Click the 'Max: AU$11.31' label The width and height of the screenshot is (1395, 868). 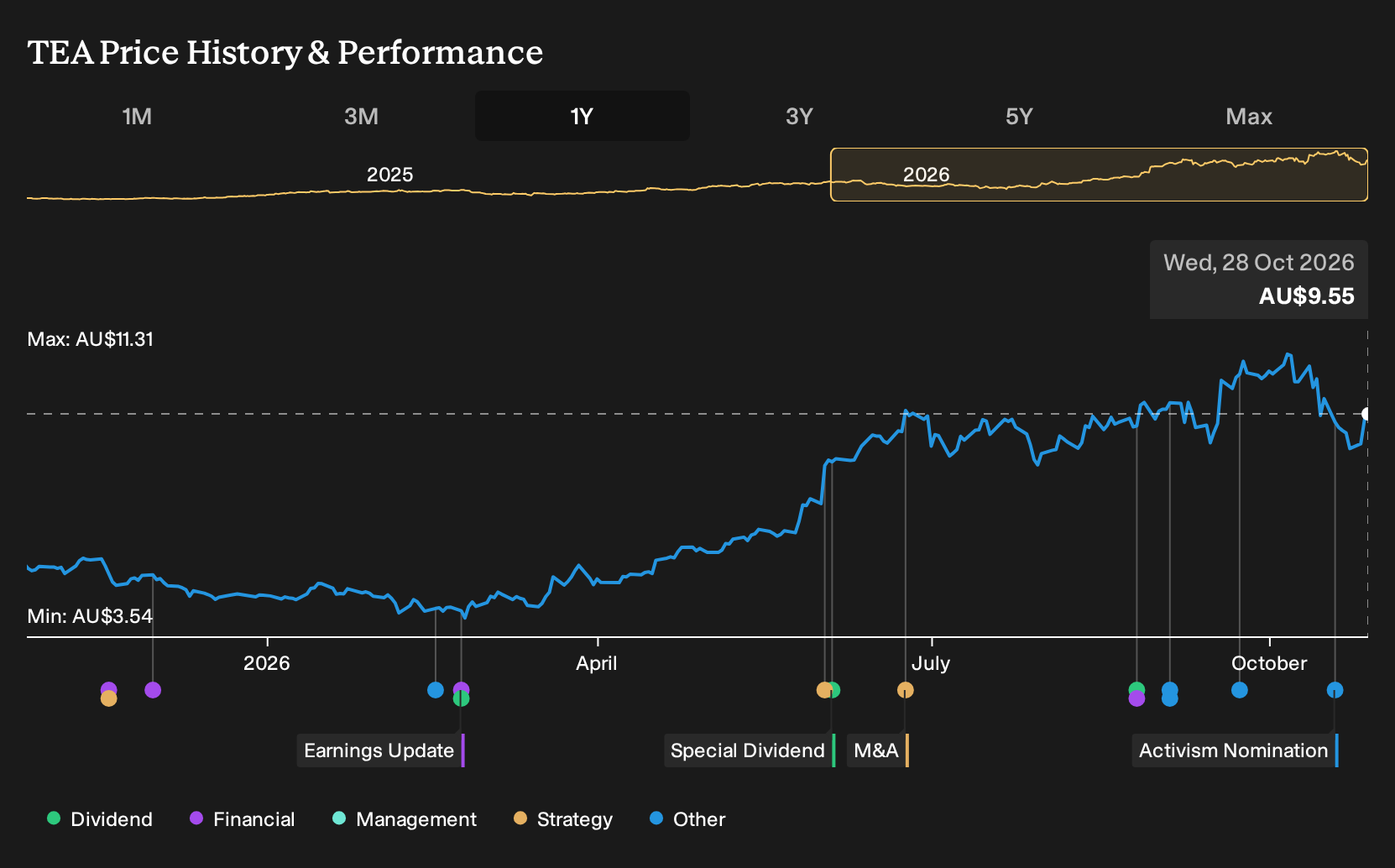pyautogui.click(x=91, y=339)
